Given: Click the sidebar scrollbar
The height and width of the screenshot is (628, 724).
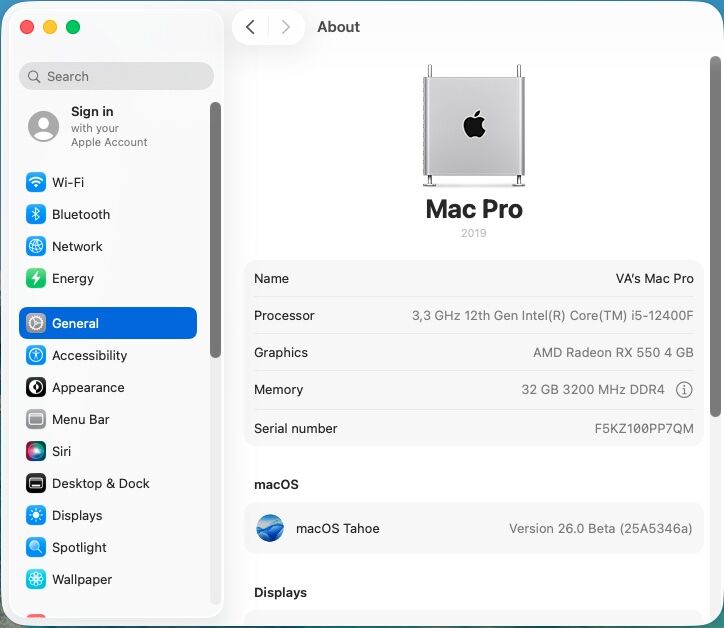Looking at the screenshot, I should coord(215,229).
